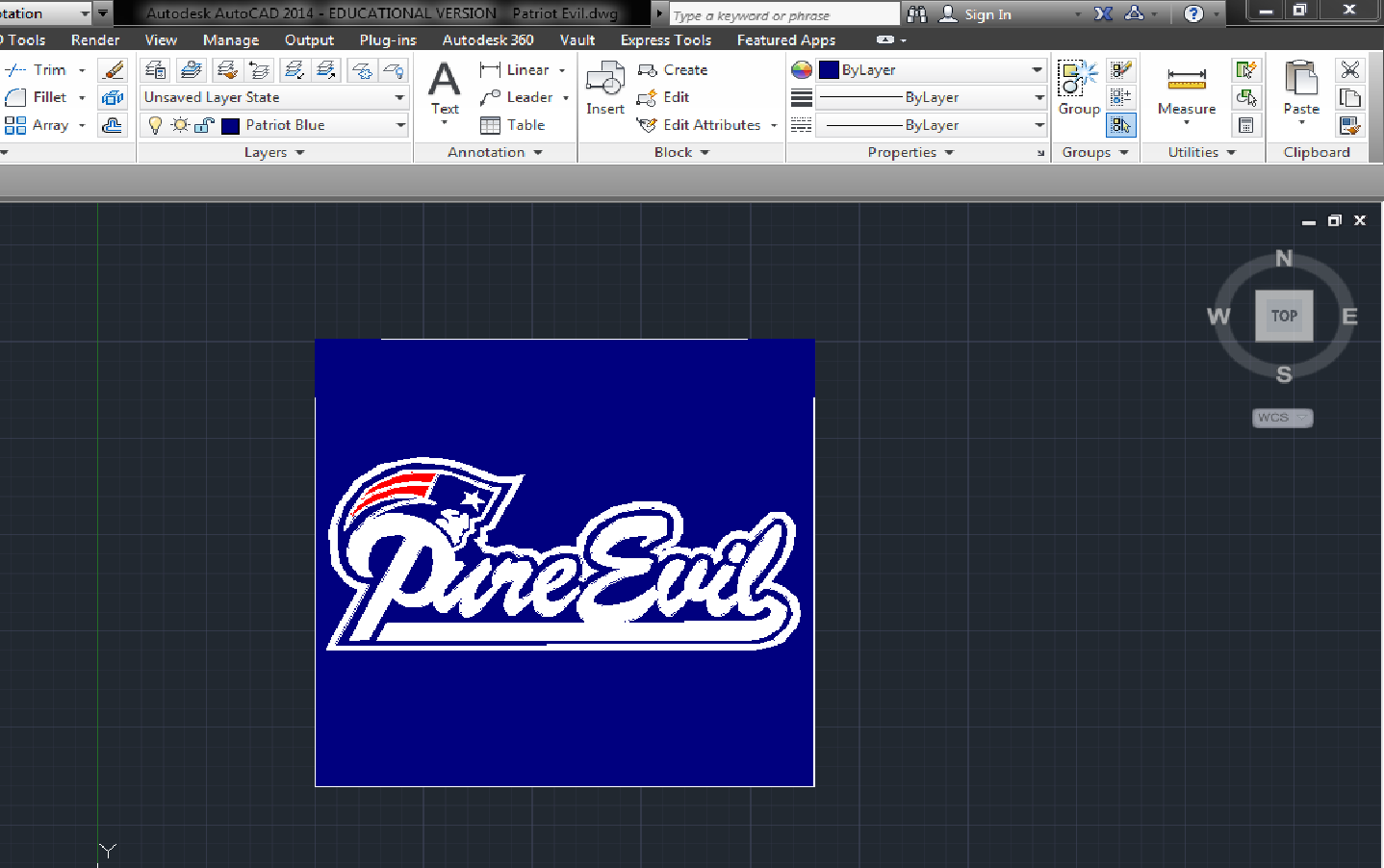The height and width of the screenshot is (868, 1384).
Task: Toggle layer on/off lightbulb for Patriot Blue
Action: (155, 125)
